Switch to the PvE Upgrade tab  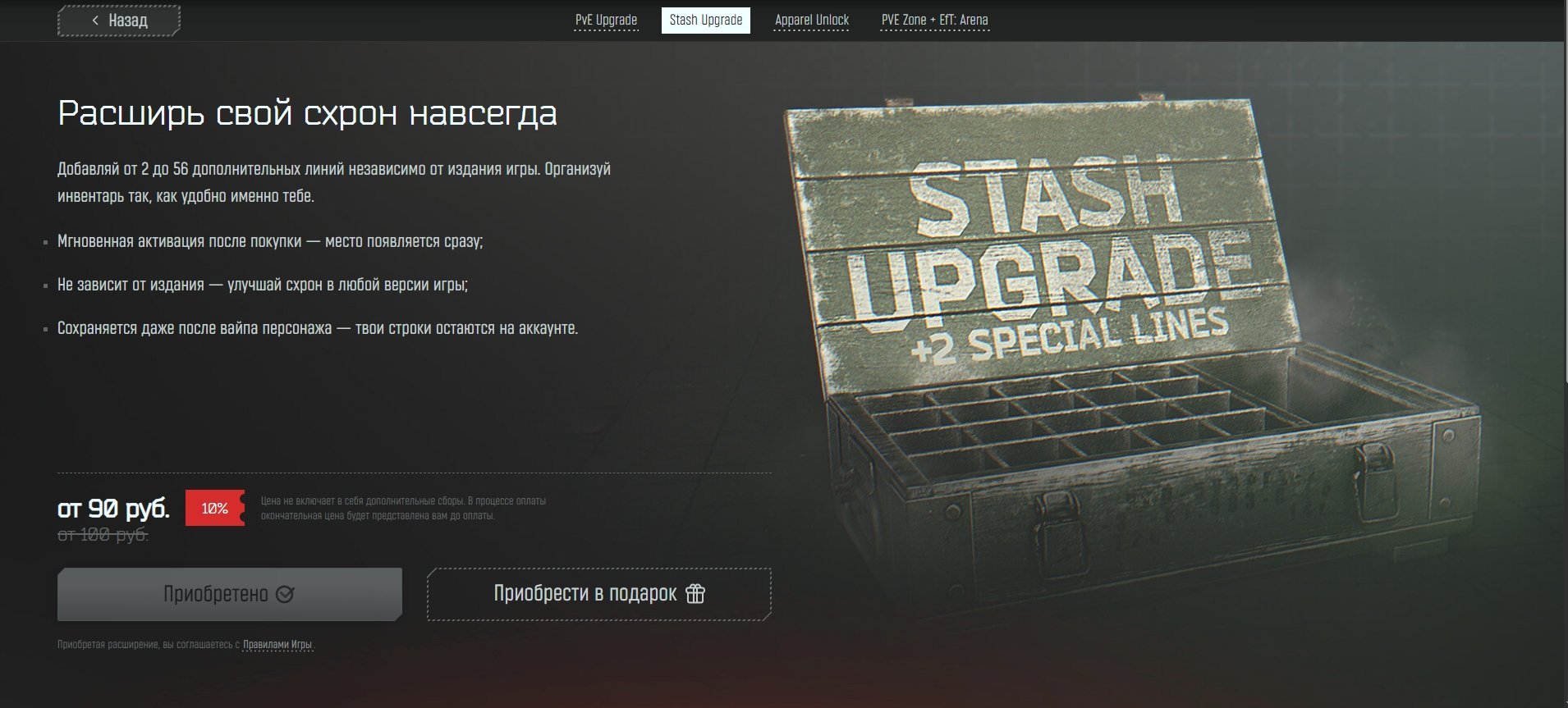[x=606, y=20]
